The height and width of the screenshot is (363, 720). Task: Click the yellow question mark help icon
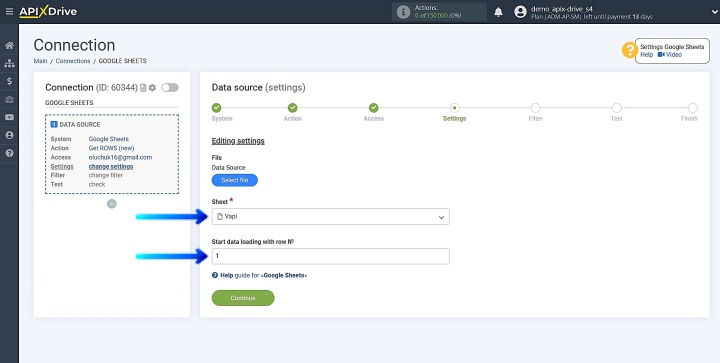click(x=630, y=50)
